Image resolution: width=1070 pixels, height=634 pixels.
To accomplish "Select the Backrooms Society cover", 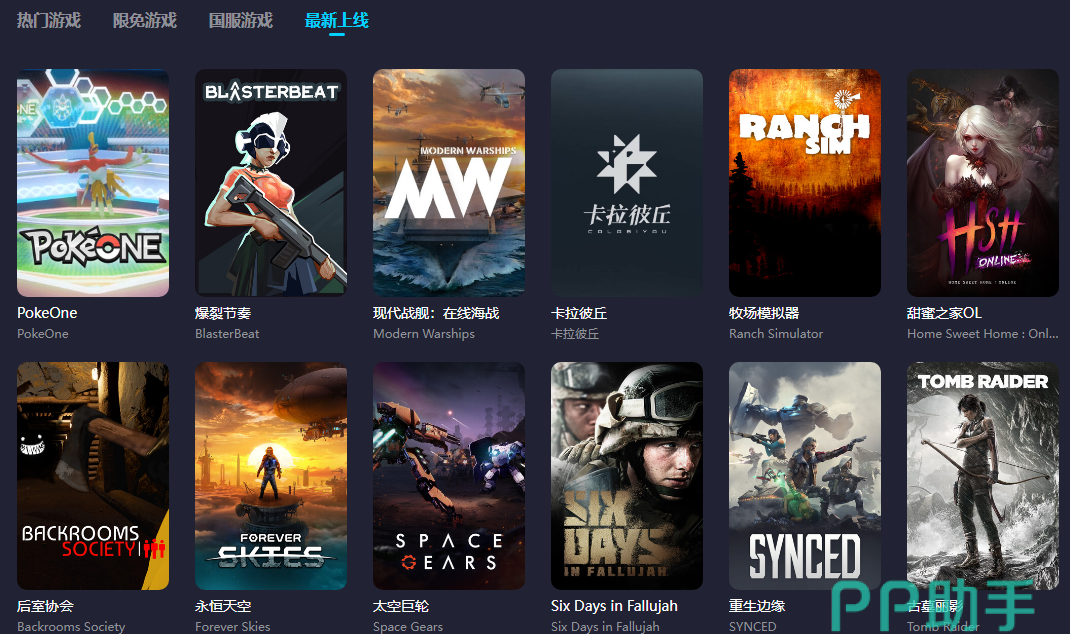I will pyautogui.click(x=93, y=476).
